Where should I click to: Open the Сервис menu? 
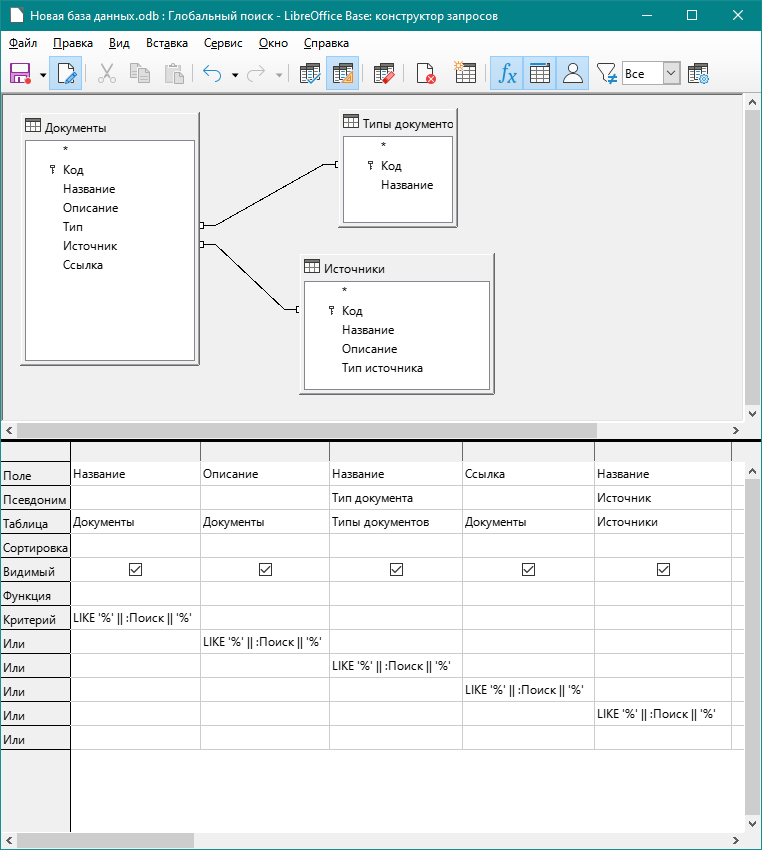223,43
